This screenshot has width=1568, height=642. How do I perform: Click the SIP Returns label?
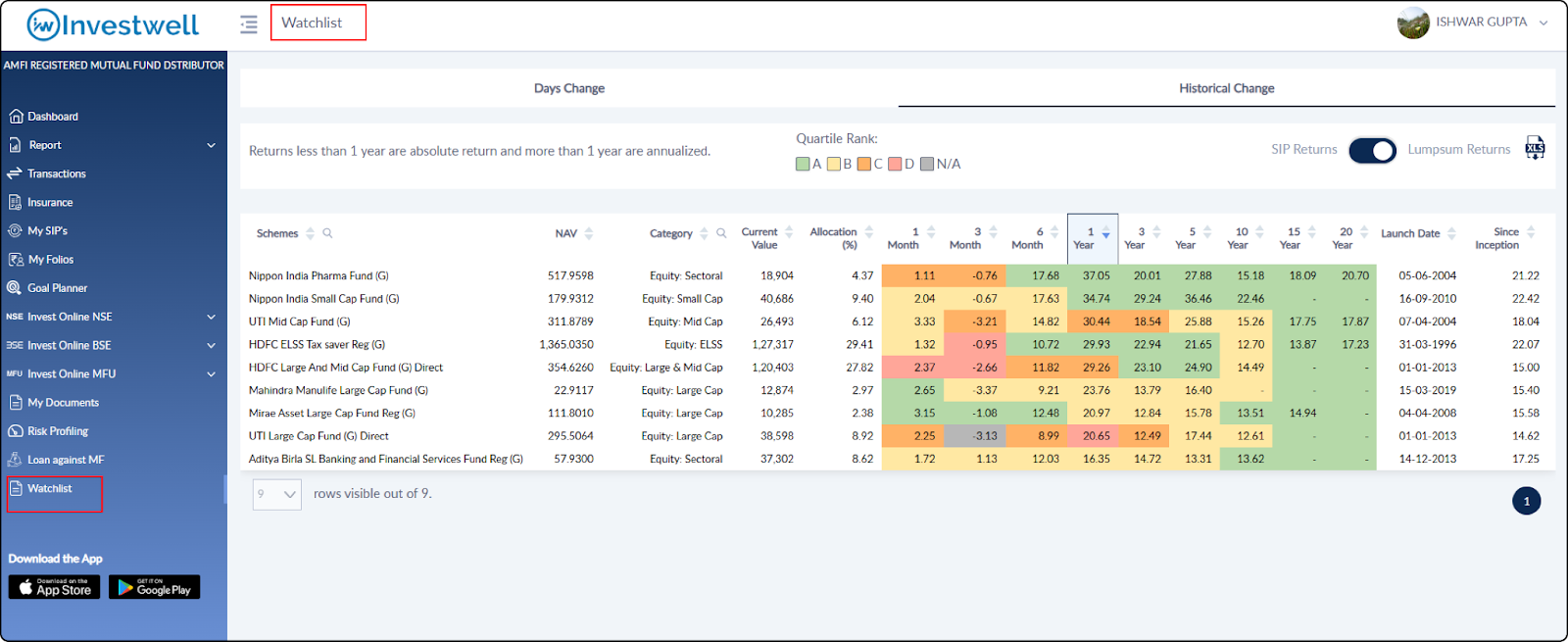1303,150
